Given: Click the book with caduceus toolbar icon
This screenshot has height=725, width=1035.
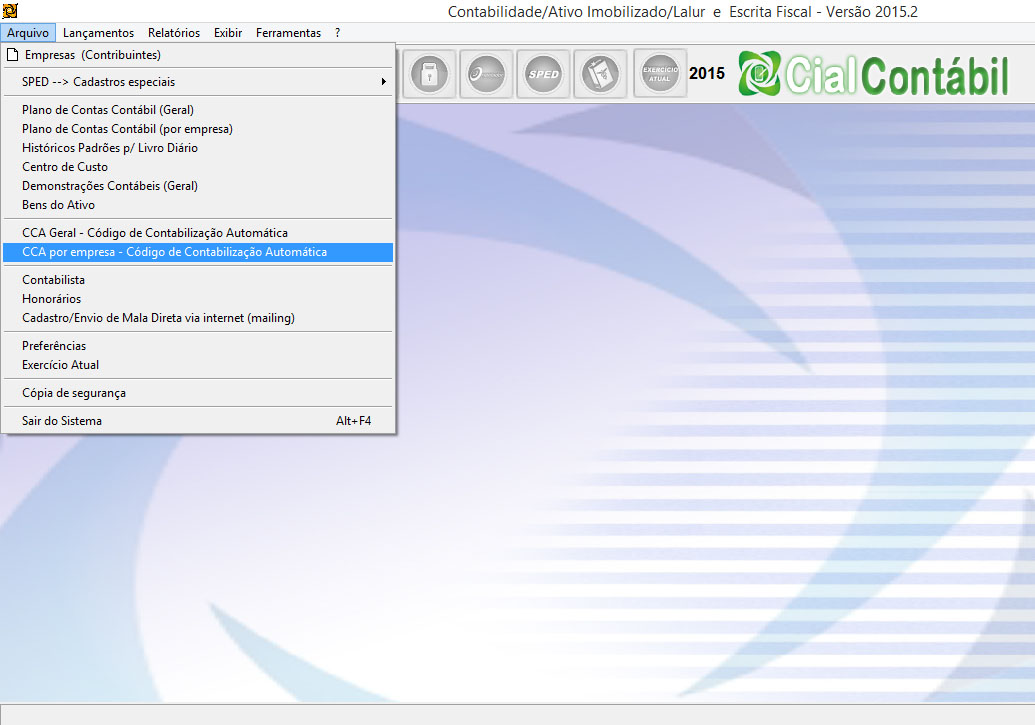Looking at the screenshot, I should tap(601, 74).
